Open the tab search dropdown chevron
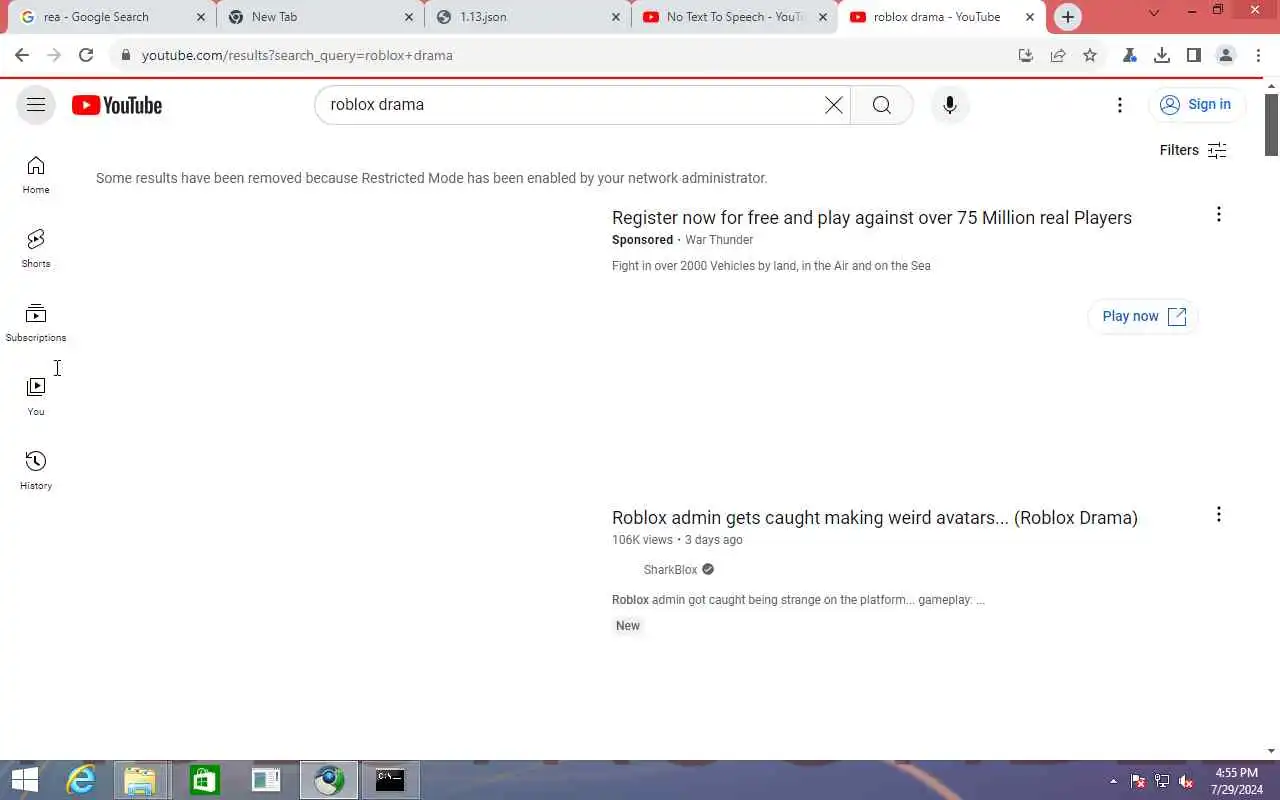The image size is (1280, 800). [1153, 14]
